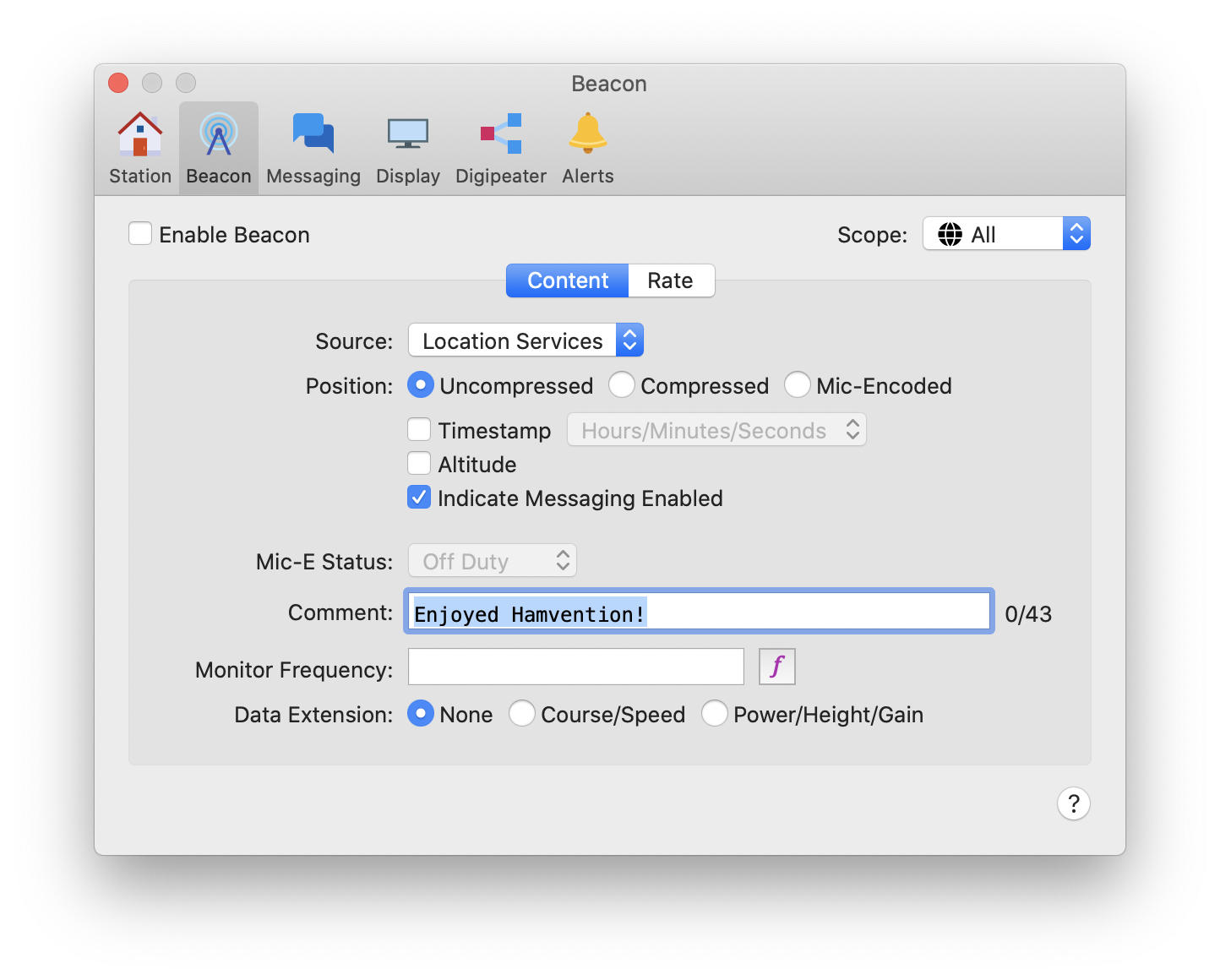Open the Messaging preferences pane
The height and width of the screenshot is (980, 1220).
(313, 149)
